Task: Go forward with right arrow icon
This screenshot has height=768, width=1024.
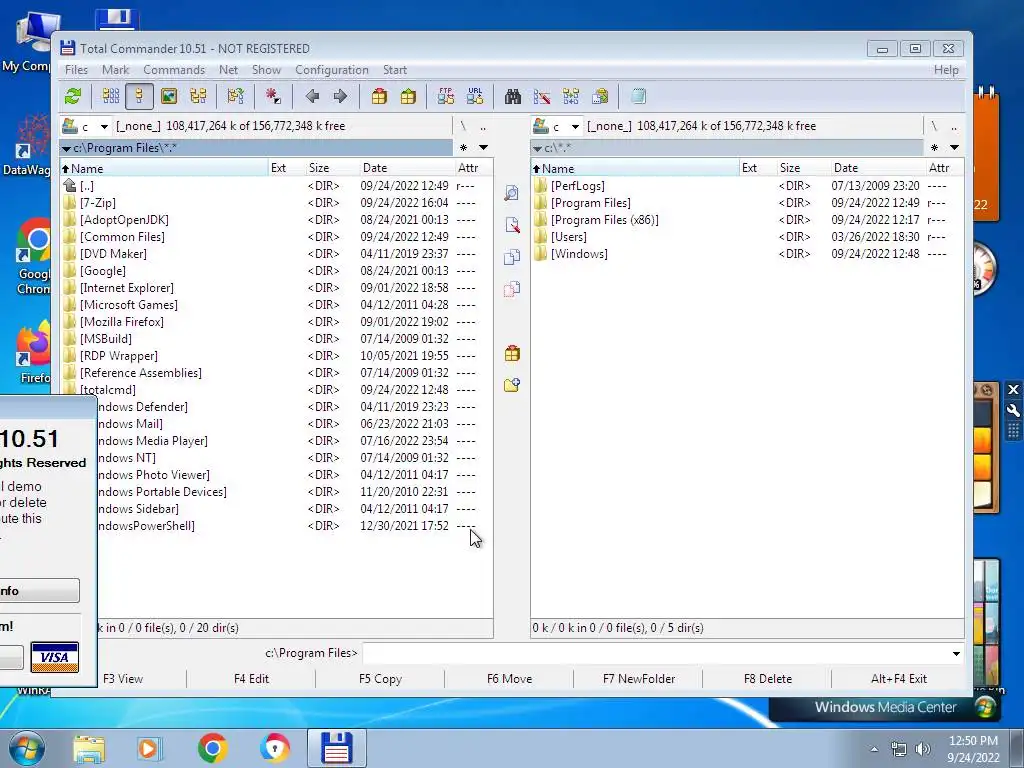Action: 340,97
